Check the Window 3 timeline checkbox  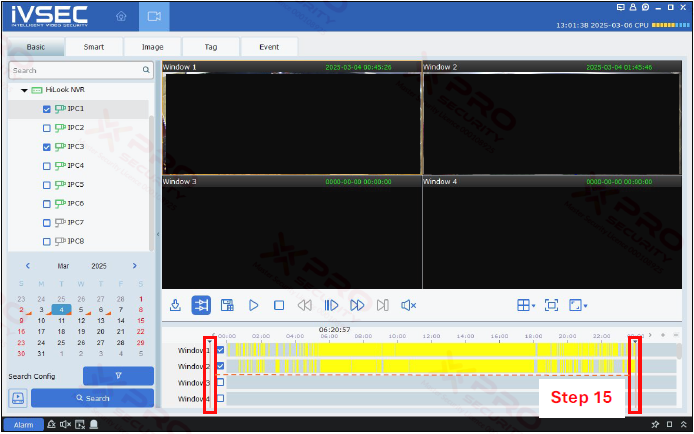(220, 382)
